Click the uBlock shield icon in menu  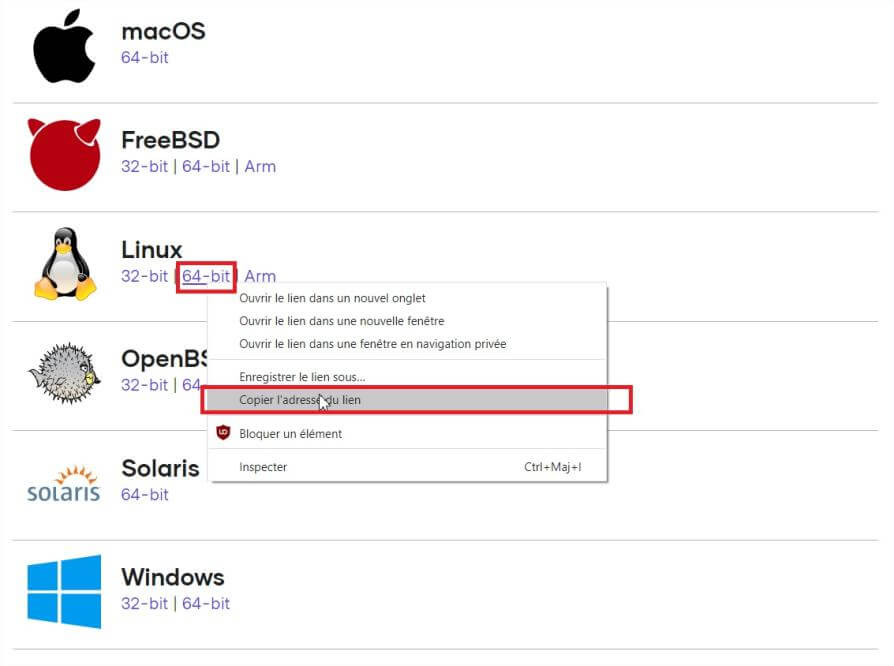click(224, 433)
